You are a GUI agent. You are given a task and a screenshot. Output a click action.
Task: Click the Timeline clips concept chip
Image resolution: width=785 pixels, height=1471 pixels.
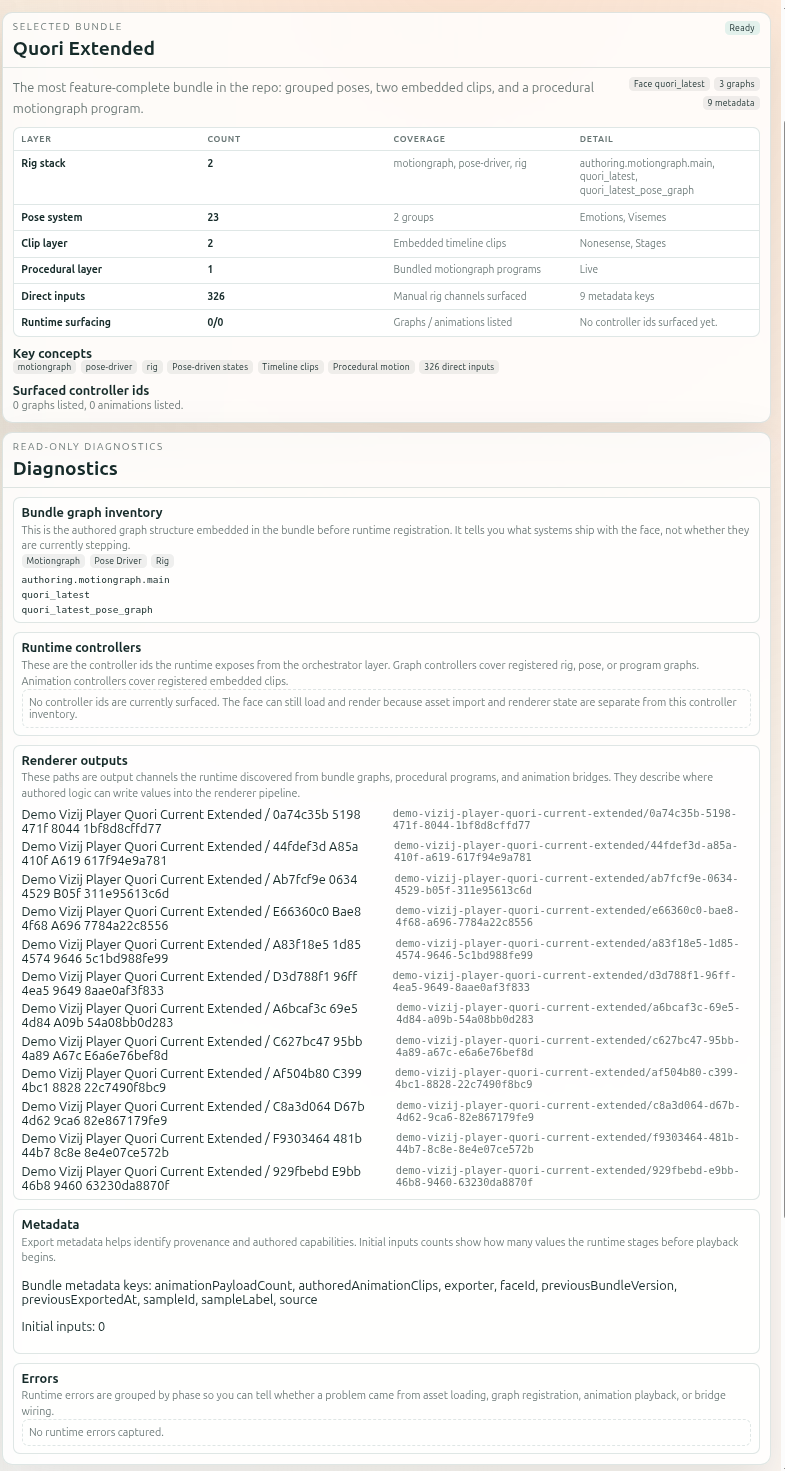290,367
